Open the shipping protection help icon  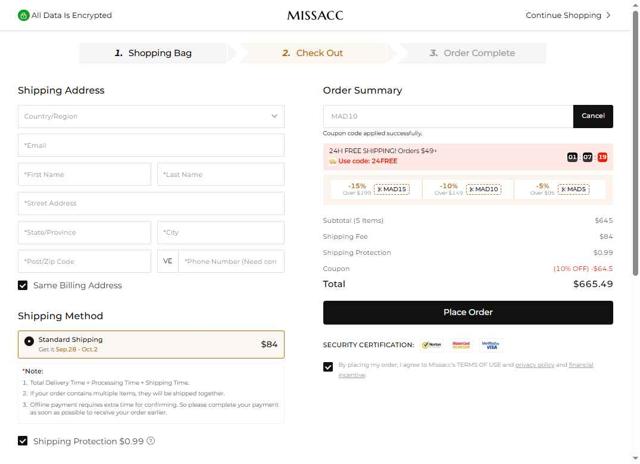pyautogui.click(x=151, y=441)
